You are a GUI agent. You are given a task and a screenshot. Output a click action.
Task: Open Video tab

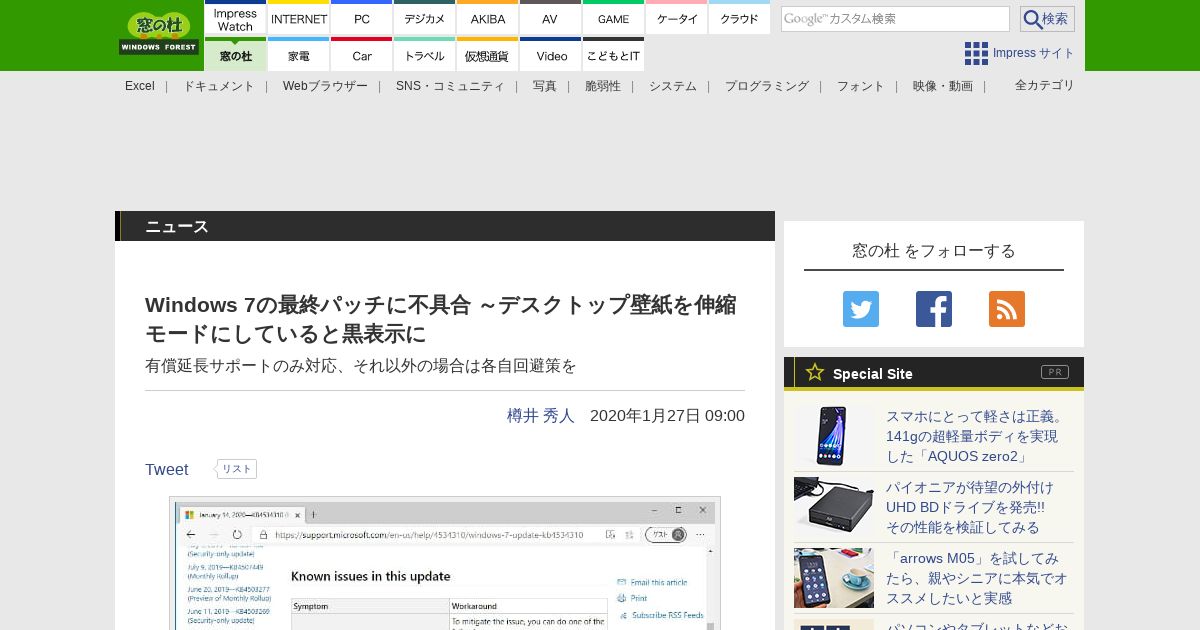pyautogui.click(x=551, y=55)
